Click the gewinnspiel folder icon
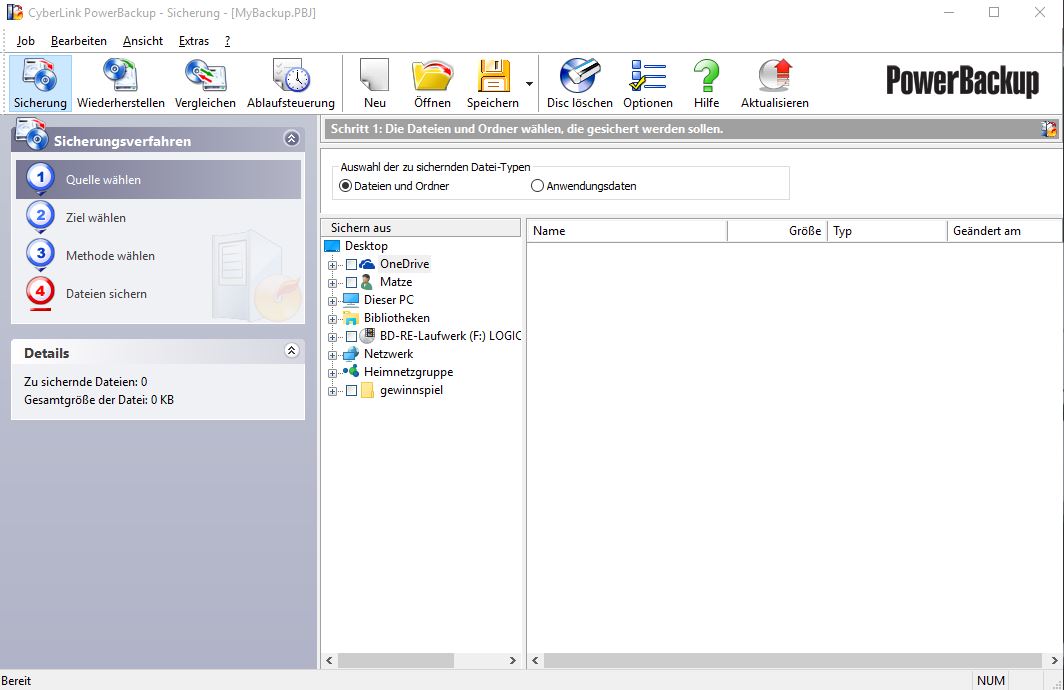 (x=367, y=390)
